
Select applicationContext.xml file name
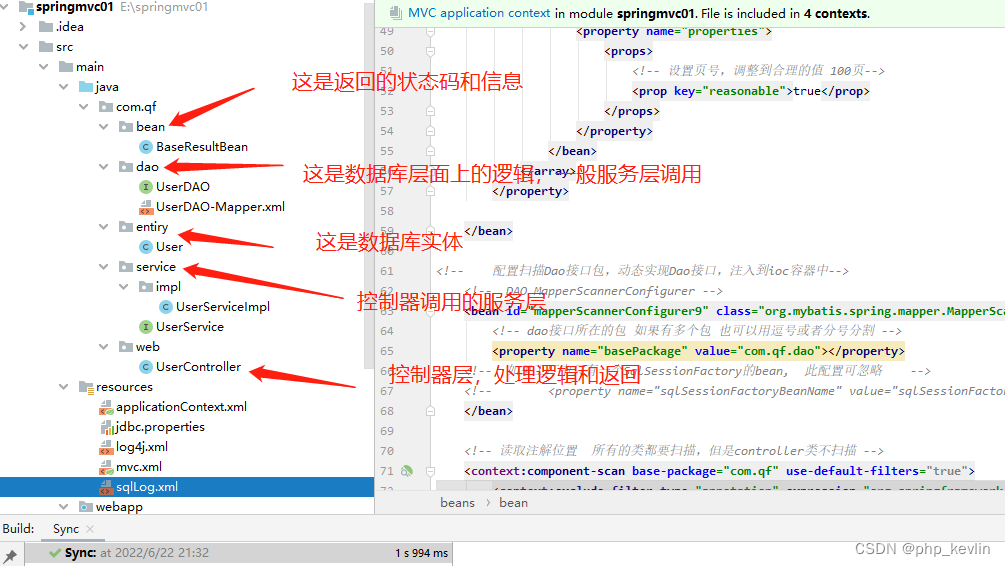181,406
